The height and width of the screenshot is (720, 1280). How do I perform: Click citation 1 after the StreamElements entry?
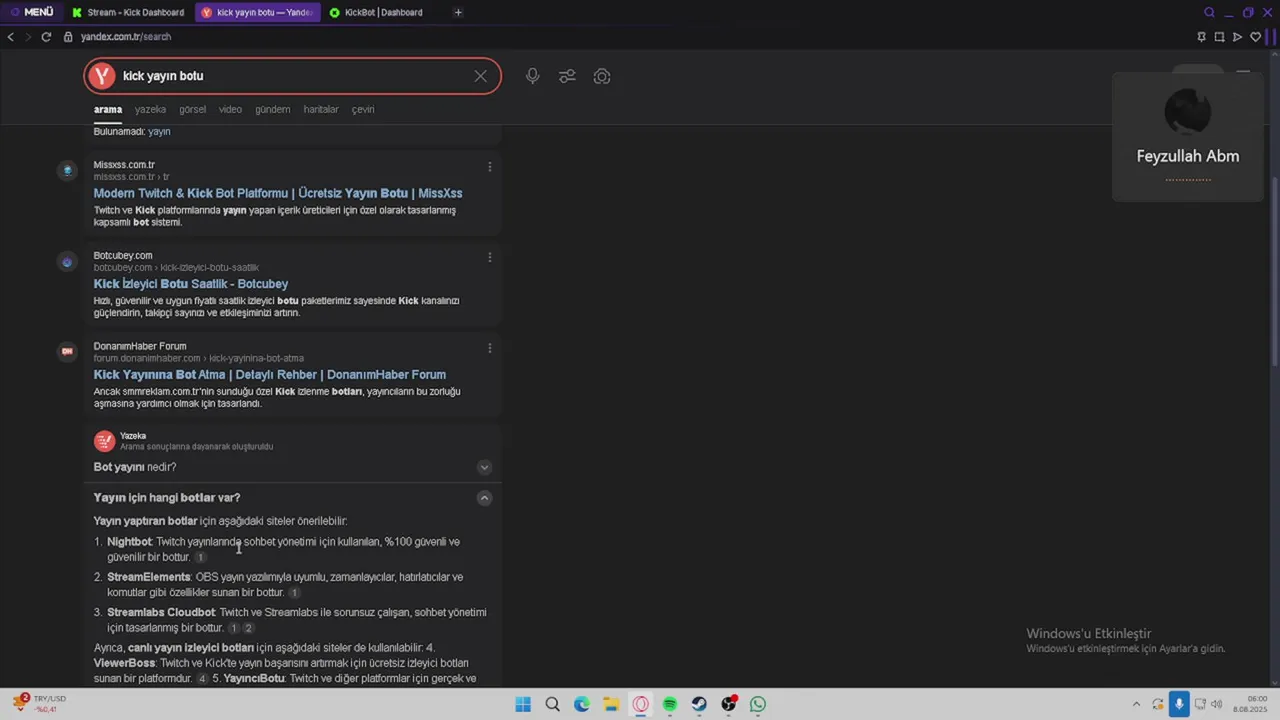293,593
